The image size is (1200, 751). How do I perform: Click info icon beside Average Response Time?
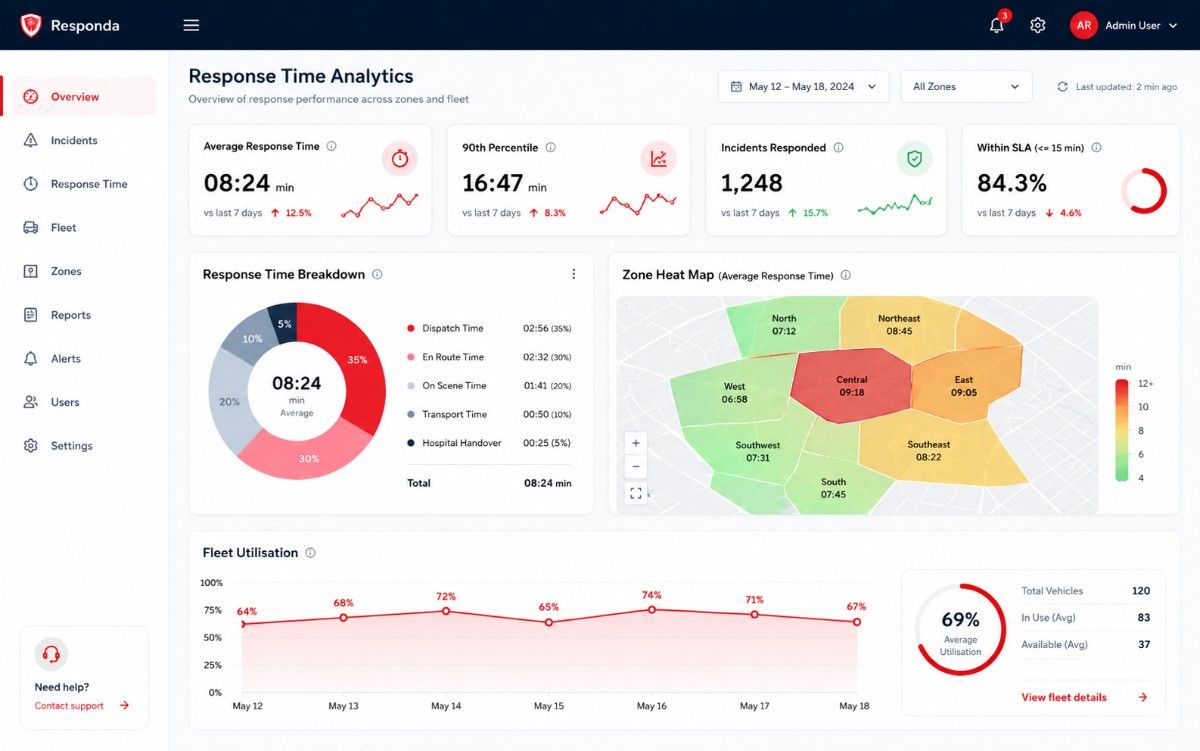[332, 146]
